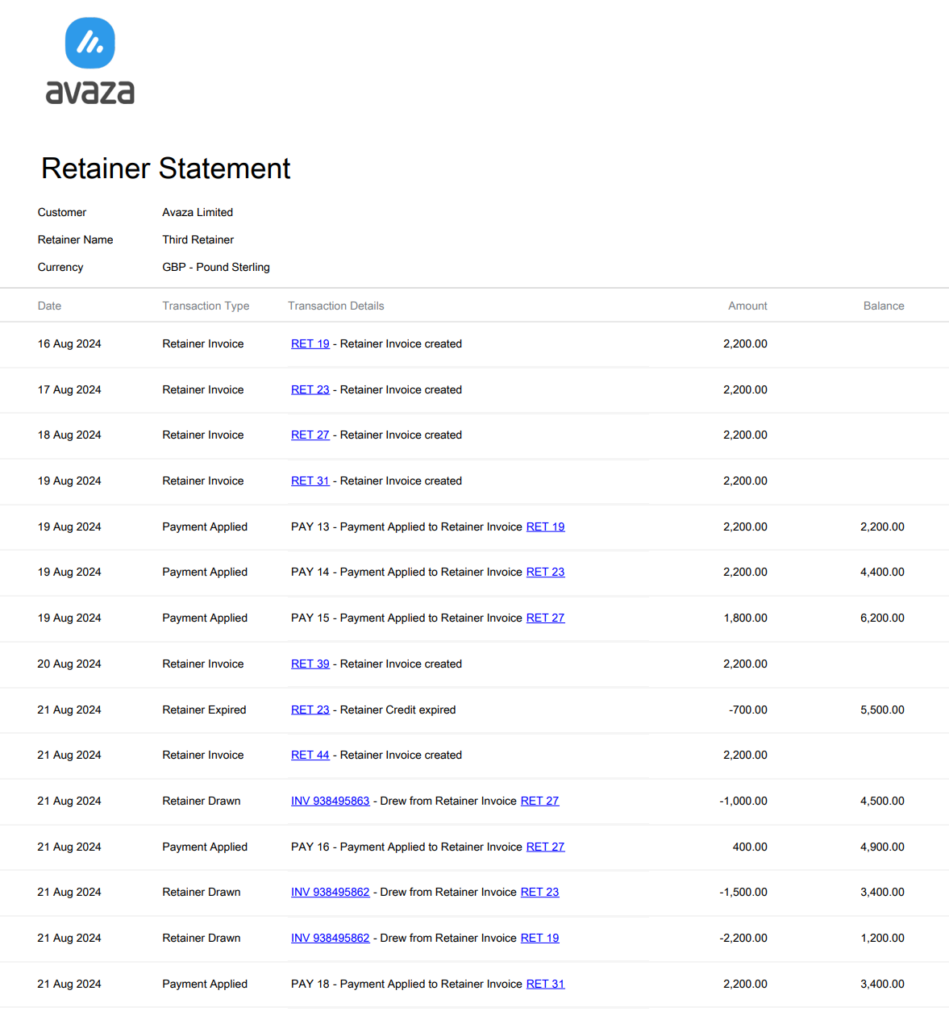949x1024 pixels.
Task: Follow RET 27 link in PAY 15 row
Action: click(545, 618)
